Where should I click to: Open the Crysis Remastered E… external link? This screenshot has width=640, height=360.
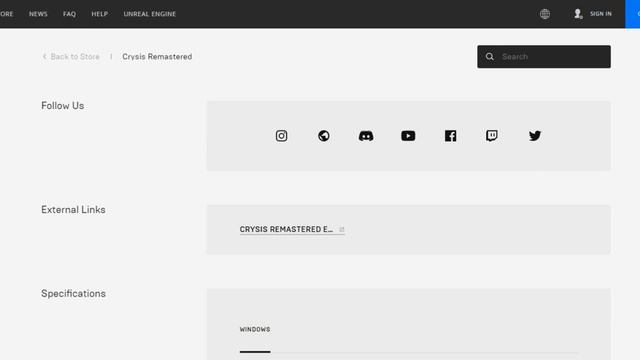[x=286, y=229]
